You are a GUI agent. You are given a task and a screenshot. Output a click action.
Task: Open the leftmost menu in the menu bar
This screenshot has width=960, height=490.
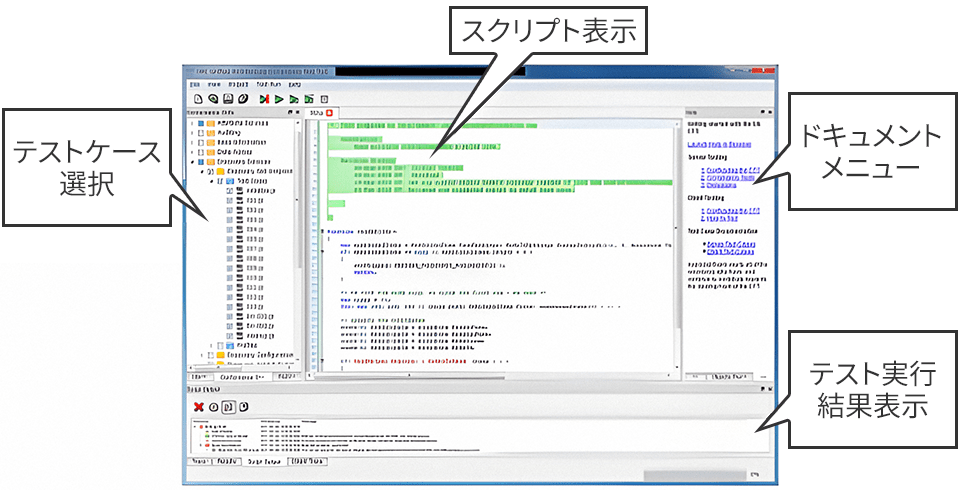pos(195,84)
